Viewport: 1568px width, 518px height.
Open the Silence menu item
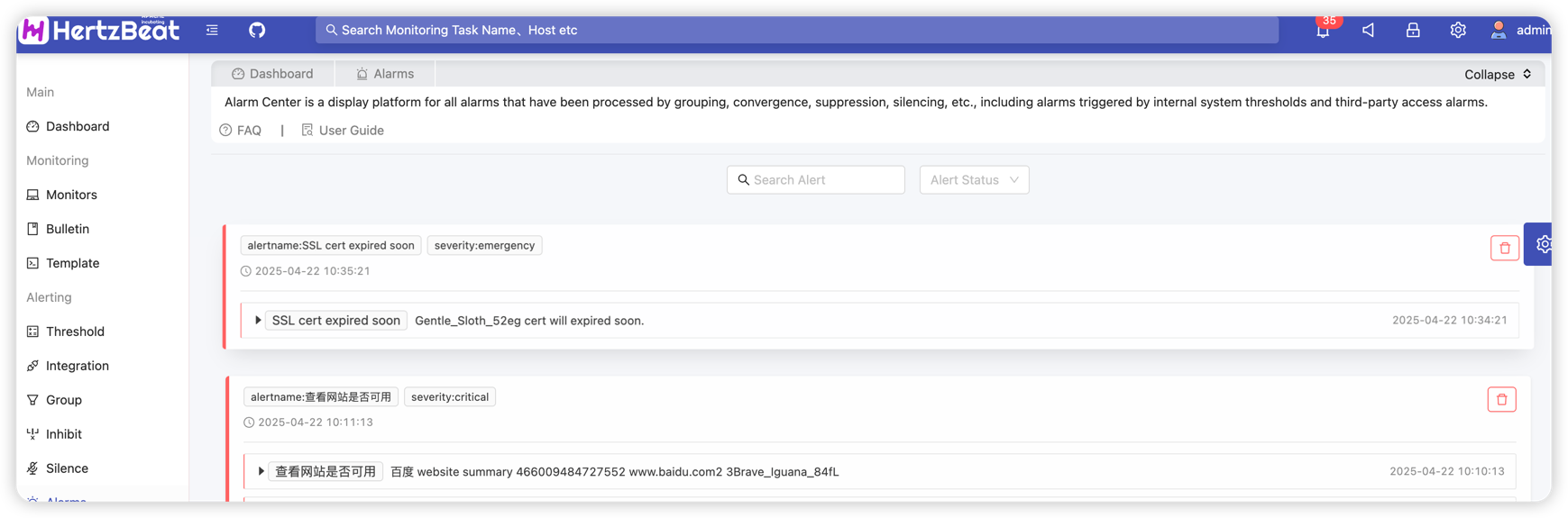pos(67,468)
